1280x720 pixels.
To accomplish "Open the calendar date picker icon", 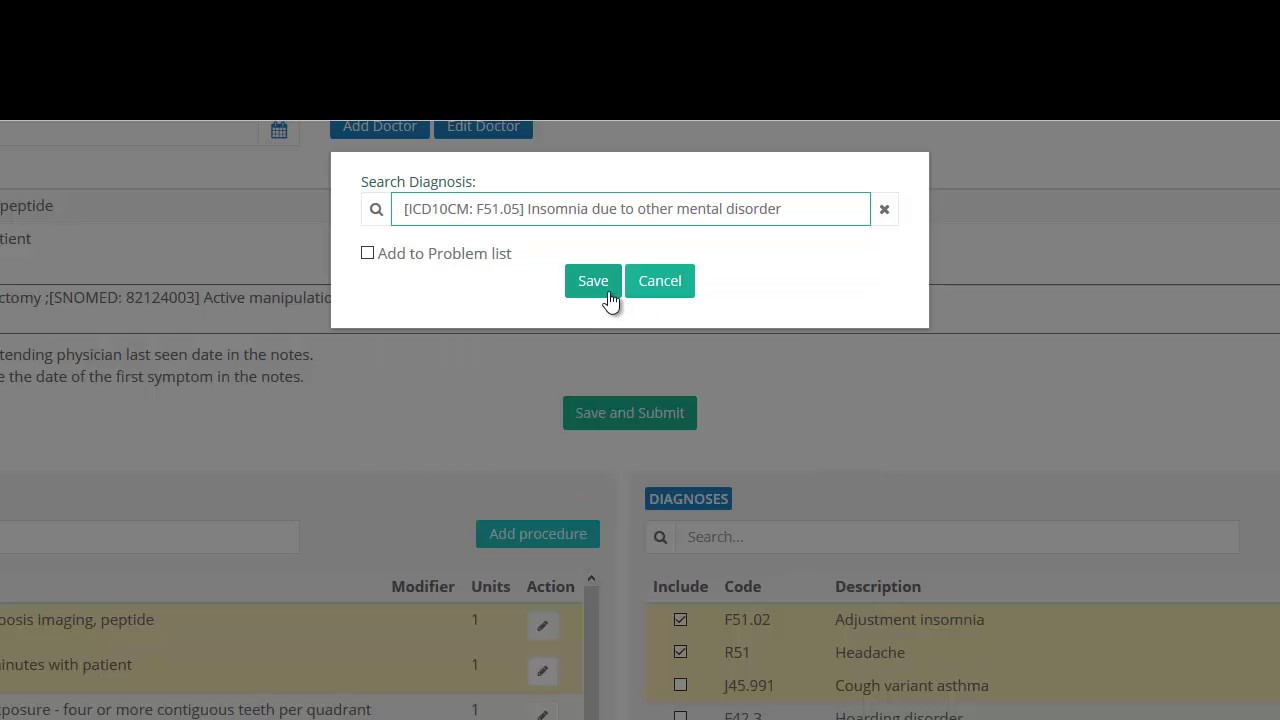I will click(x=279, y=130).
